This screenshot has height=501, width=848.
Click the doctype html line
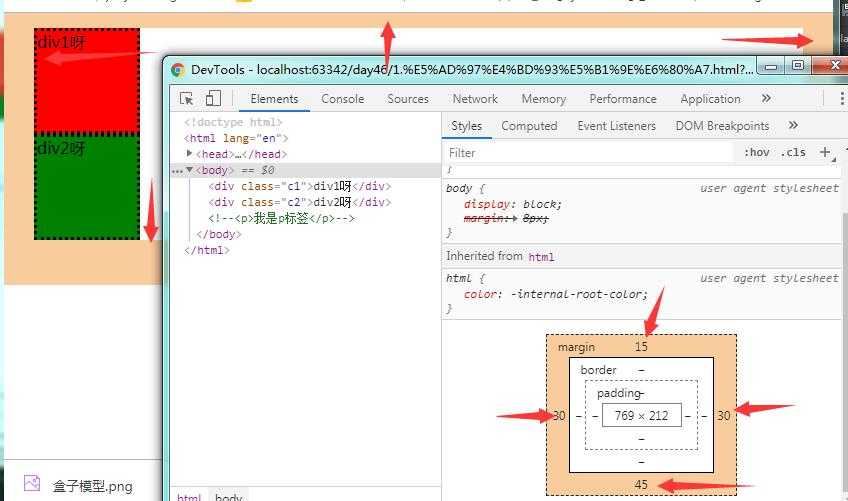click(233, 122)
